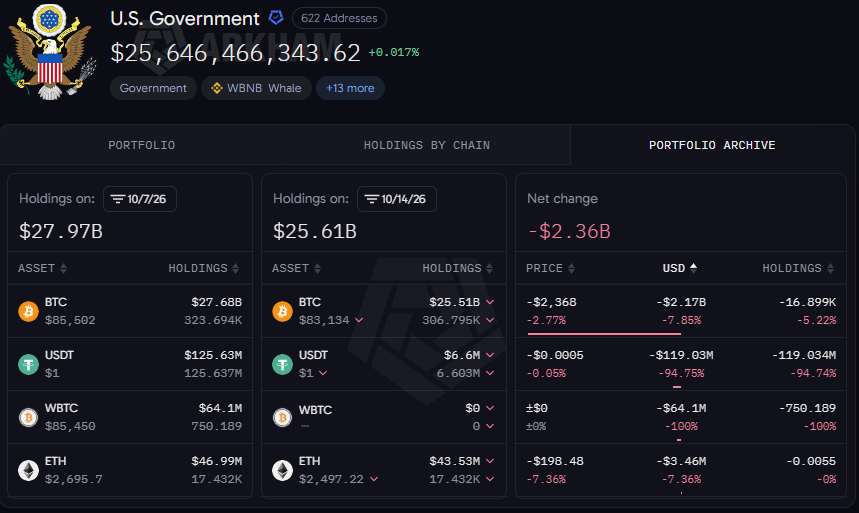Click the $25,646,466,343.62 total balance
This screenshot has height=513, width=859.
[x=236, y=53]
